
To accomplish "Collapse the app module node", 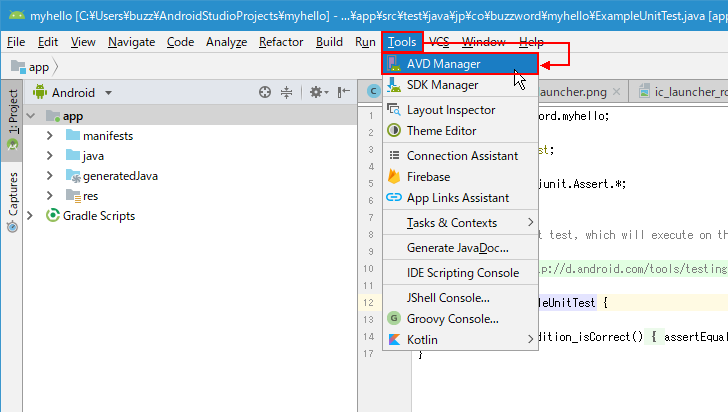I will click(31, 116).
